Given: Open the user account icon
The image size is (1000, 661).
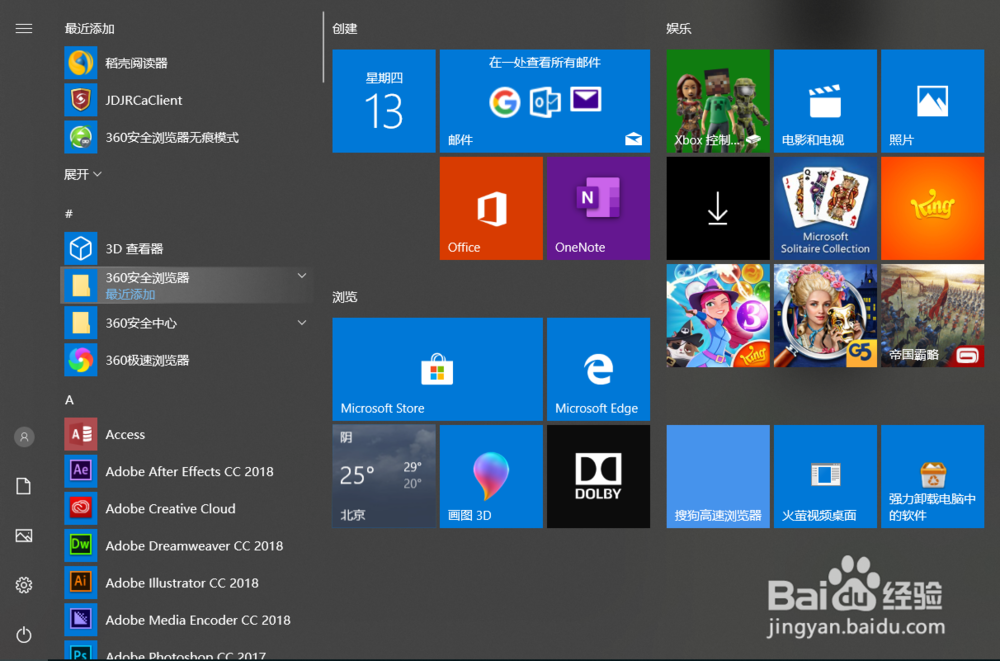Looking at the screenshot, I should pos(24,437).
